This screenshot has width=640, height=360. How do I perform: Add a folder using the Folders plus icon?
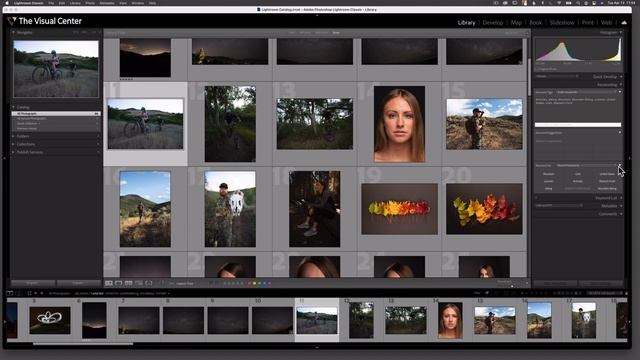coord(98,136)
